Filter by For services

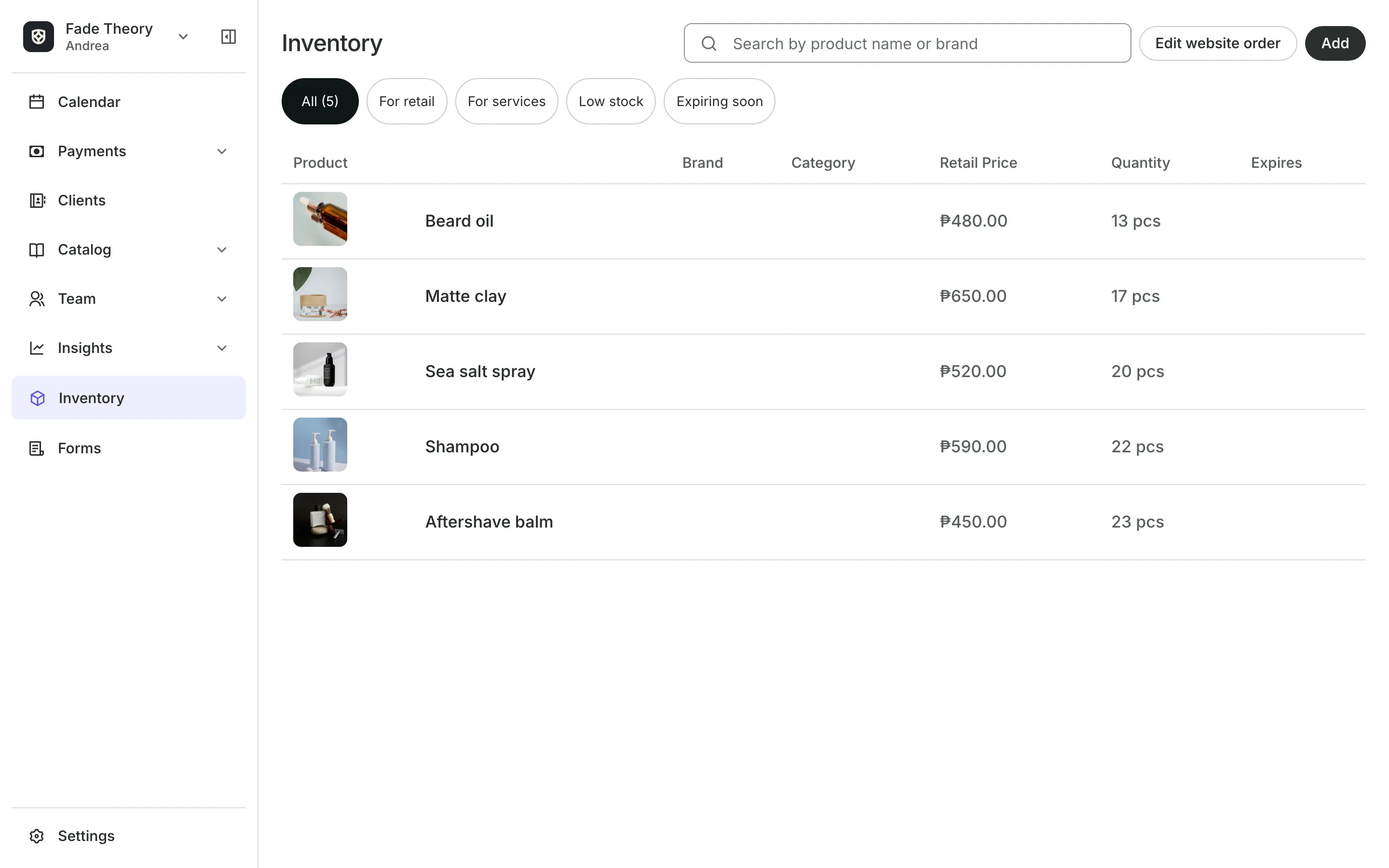(x=506, y=101)
